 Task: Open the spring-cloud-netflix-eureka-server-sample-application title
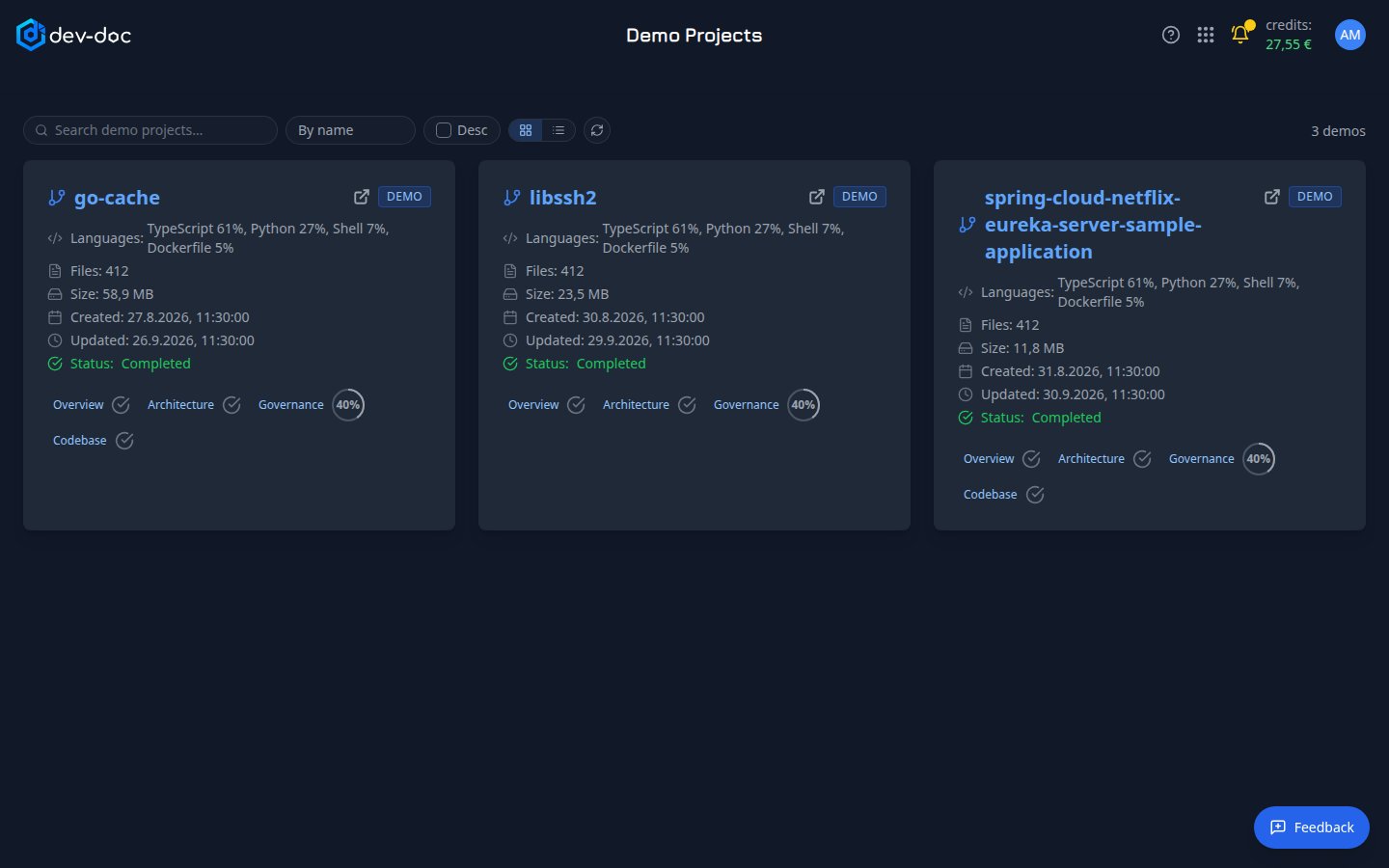1093,225
